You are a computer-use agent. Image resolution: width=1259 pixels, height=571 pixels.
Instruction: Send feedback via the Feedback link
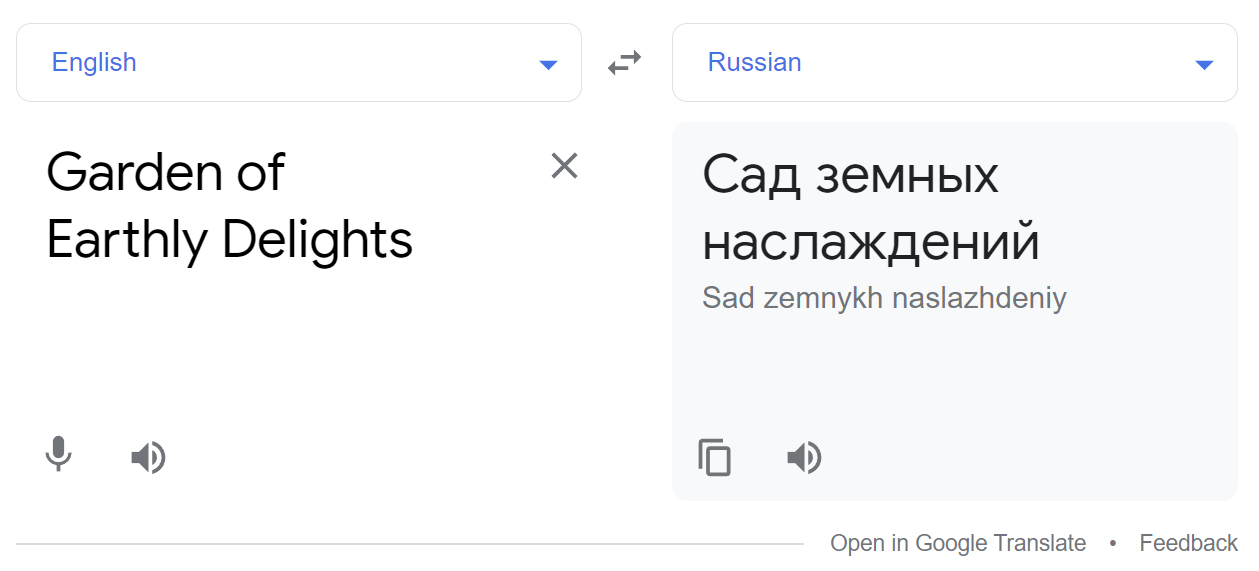(x=1188, y=543)
